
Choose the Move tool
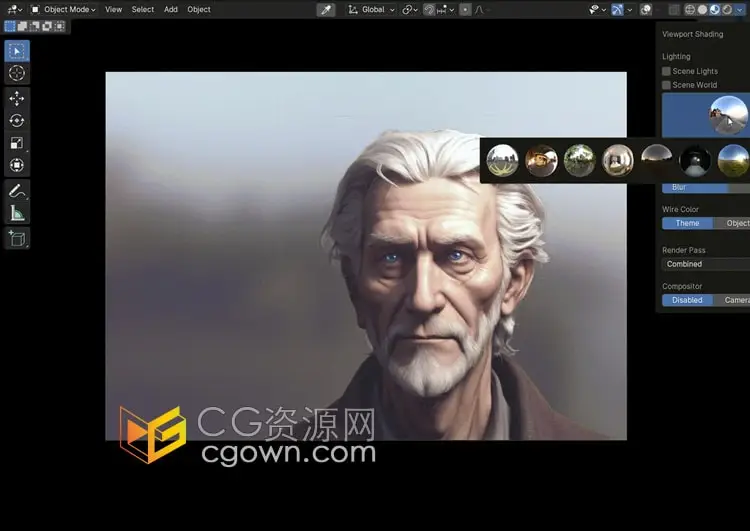click(17, 99)
